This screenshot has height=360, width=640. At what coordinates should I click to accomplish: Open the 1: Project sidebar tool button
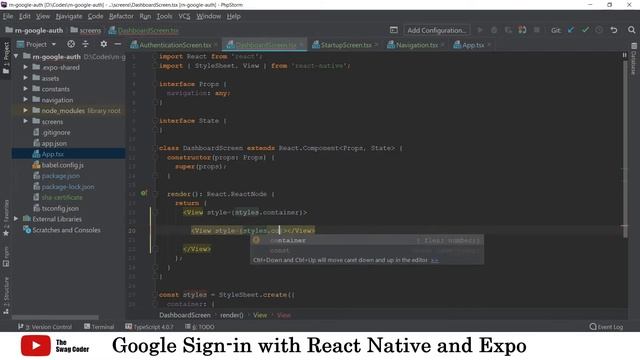click(x=6, y=58)
